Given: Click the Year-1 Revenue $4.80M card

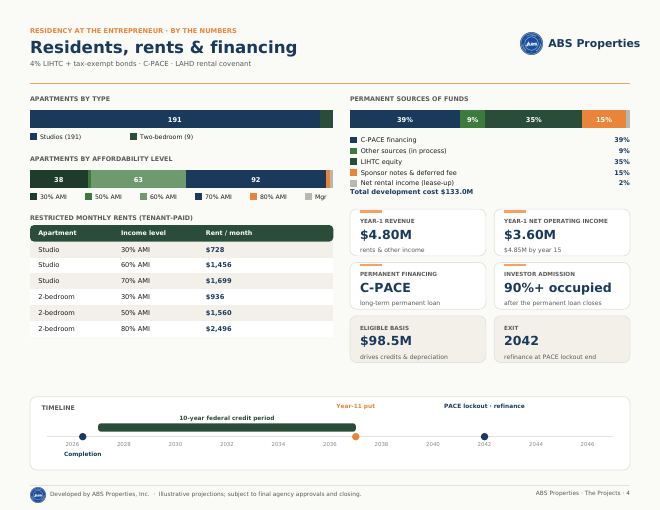Looking at the screenshot, I should point(418,233).
